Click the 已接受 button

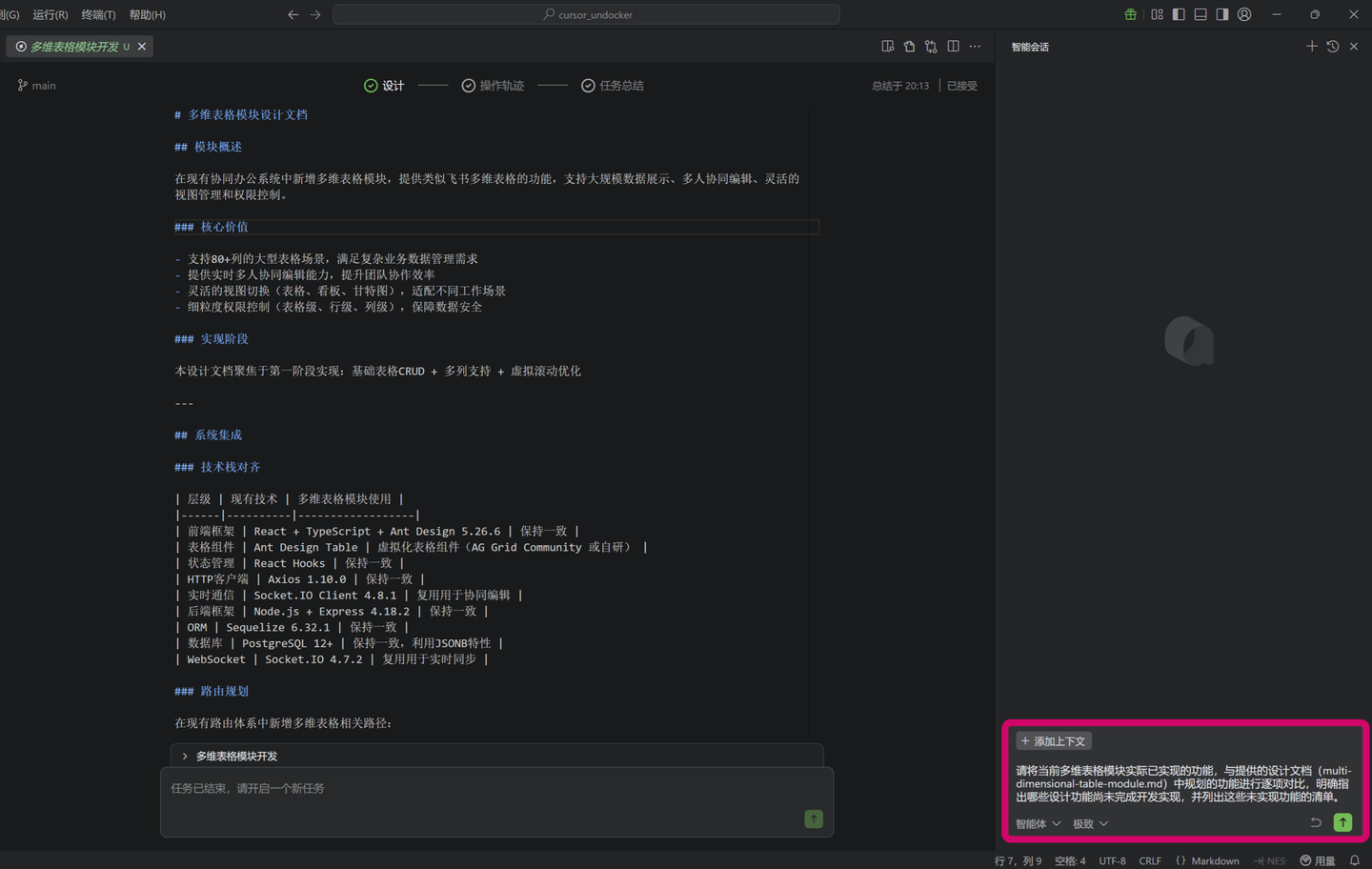pyautogui.click(x=961, y=85)
